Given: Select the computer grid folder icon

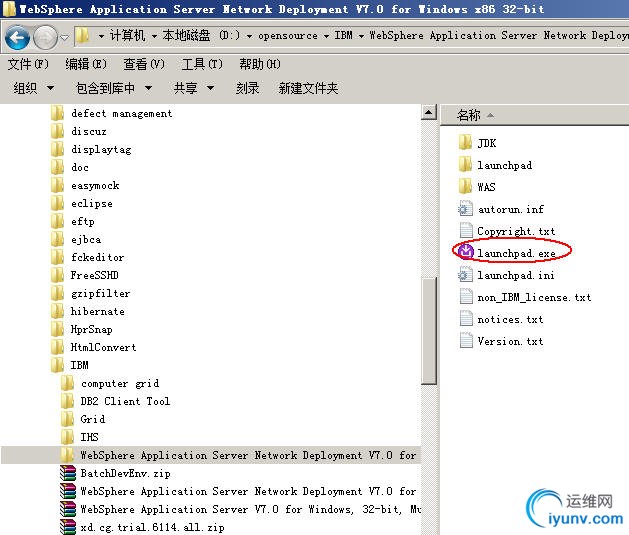Looking at the screenshot, I should point(67,383).
